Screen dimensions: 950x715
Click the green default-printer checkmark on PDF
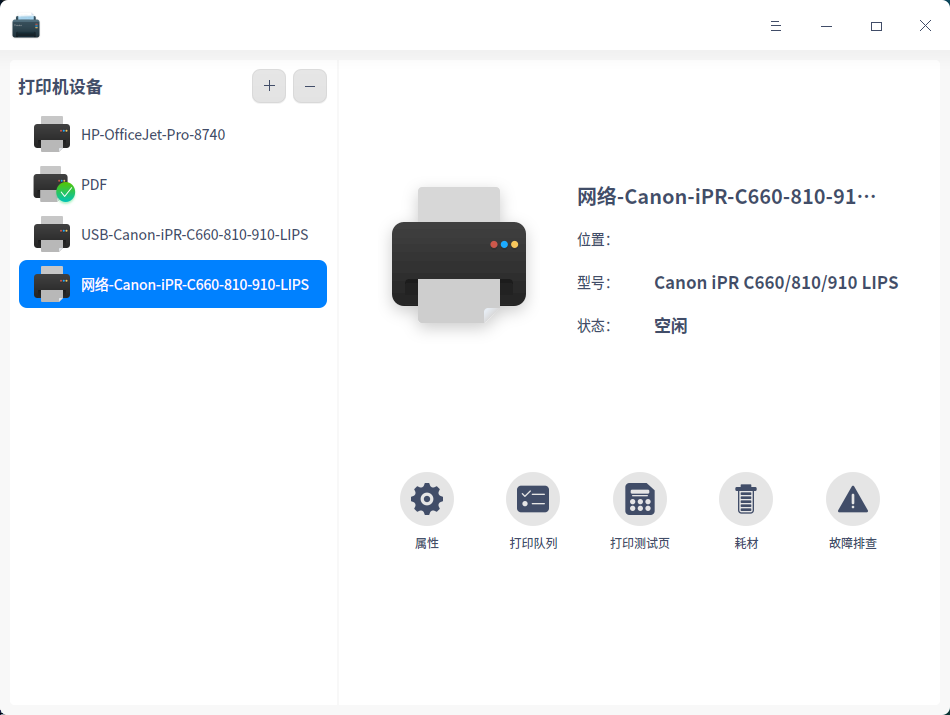click(64, 194)
